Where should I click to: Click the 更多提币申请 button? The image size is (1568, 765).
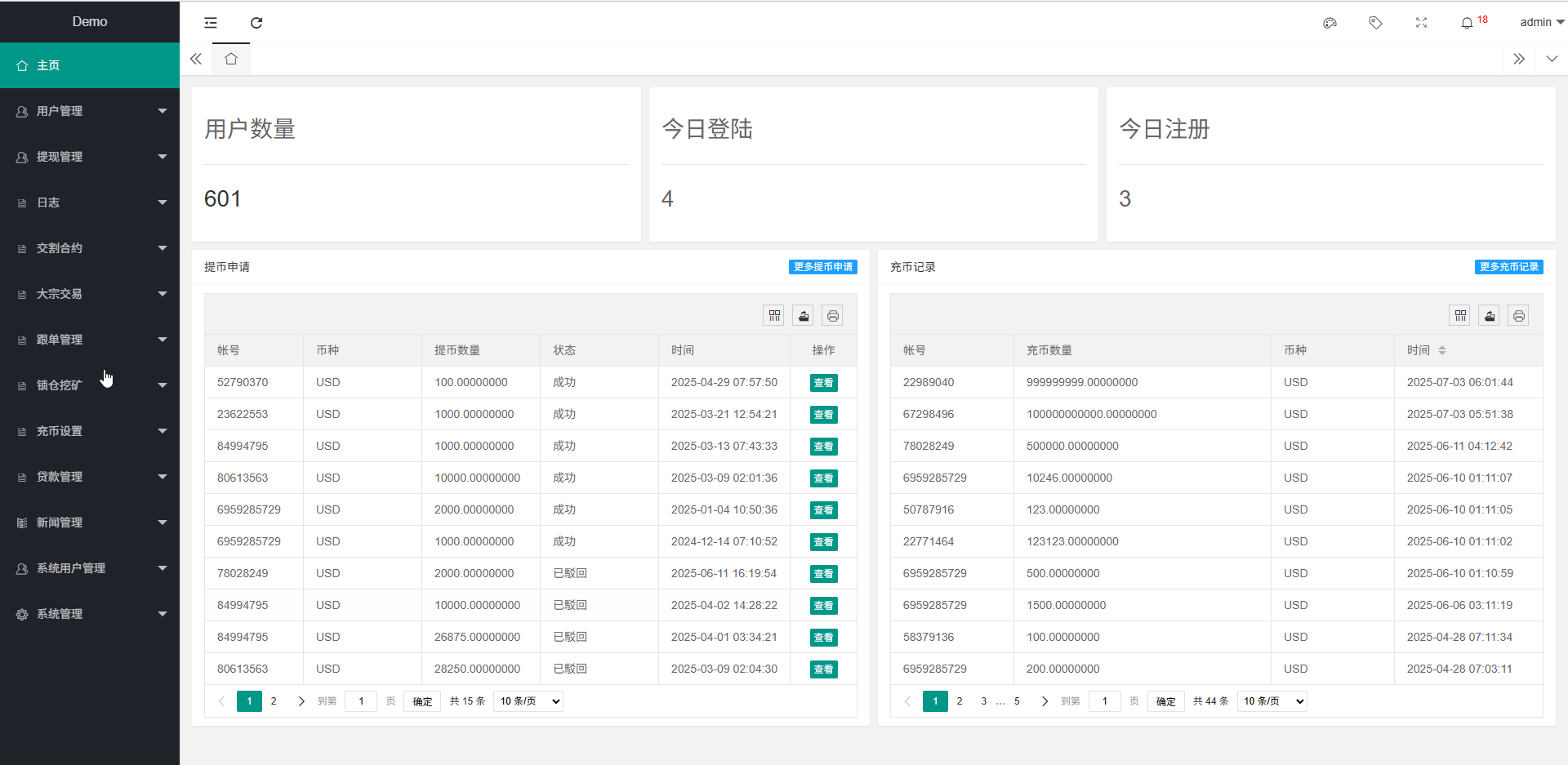pos(822,267)
